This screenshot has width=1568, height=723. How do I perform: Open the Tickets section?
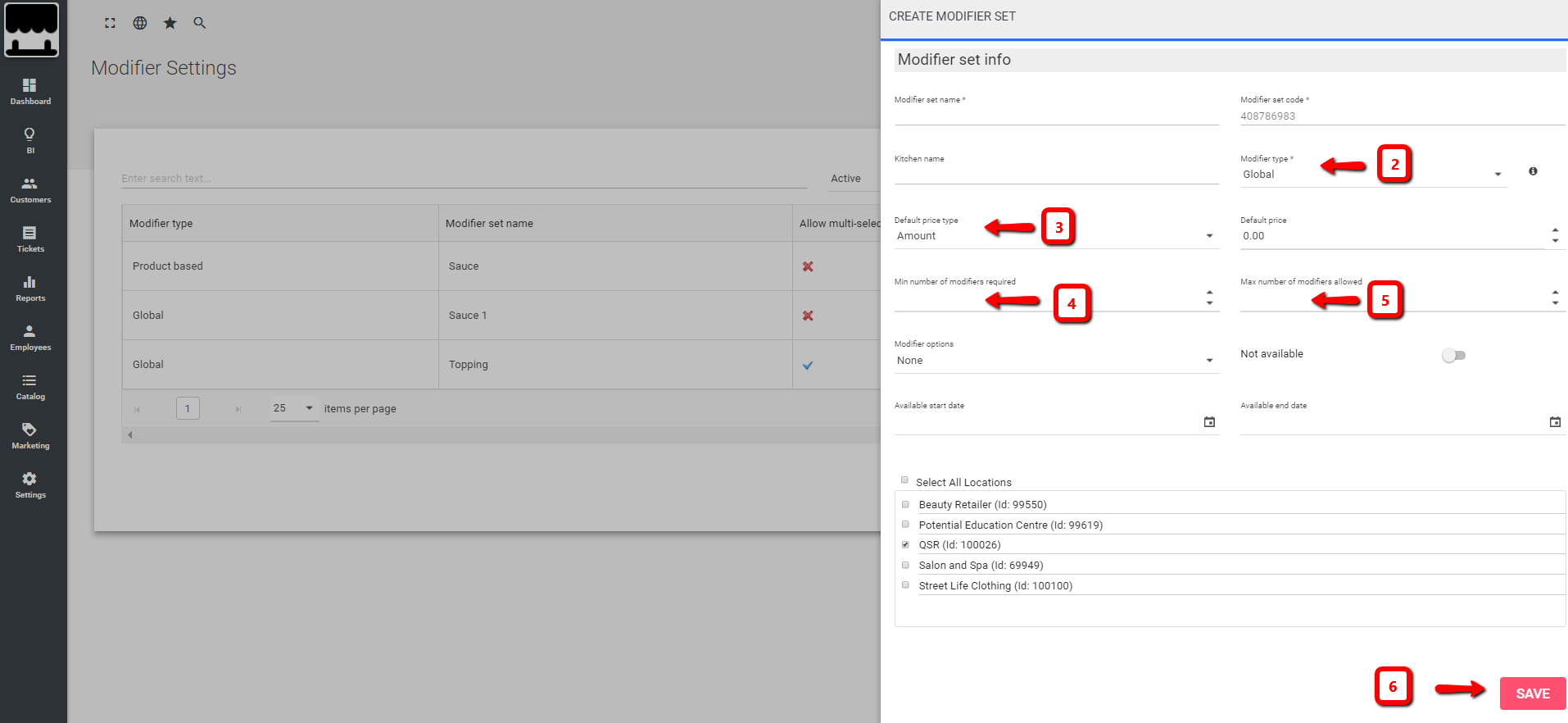pos(30,239)
